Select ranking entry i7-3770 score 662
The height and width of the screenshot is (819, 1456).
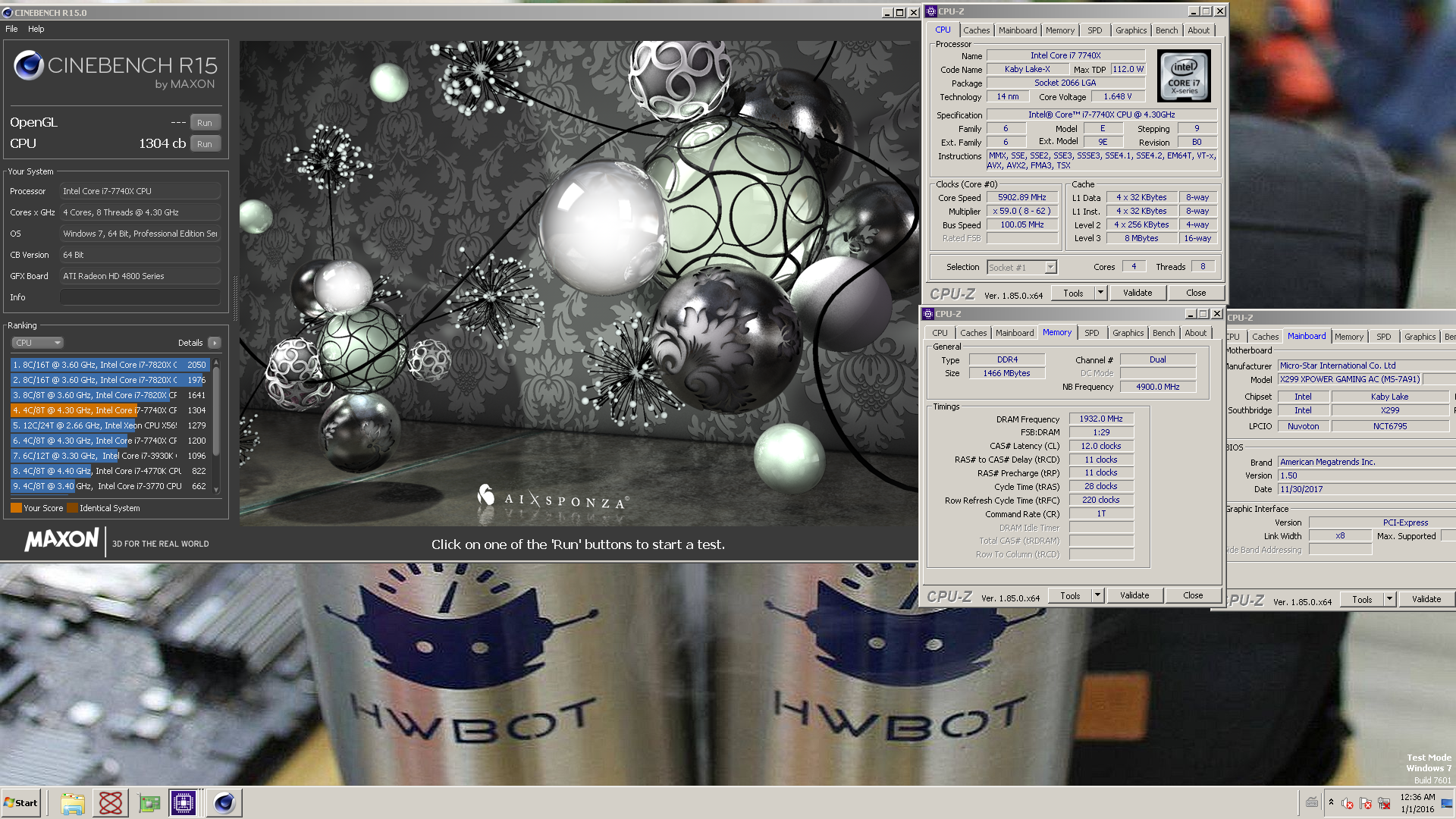(x=110, y=486)
